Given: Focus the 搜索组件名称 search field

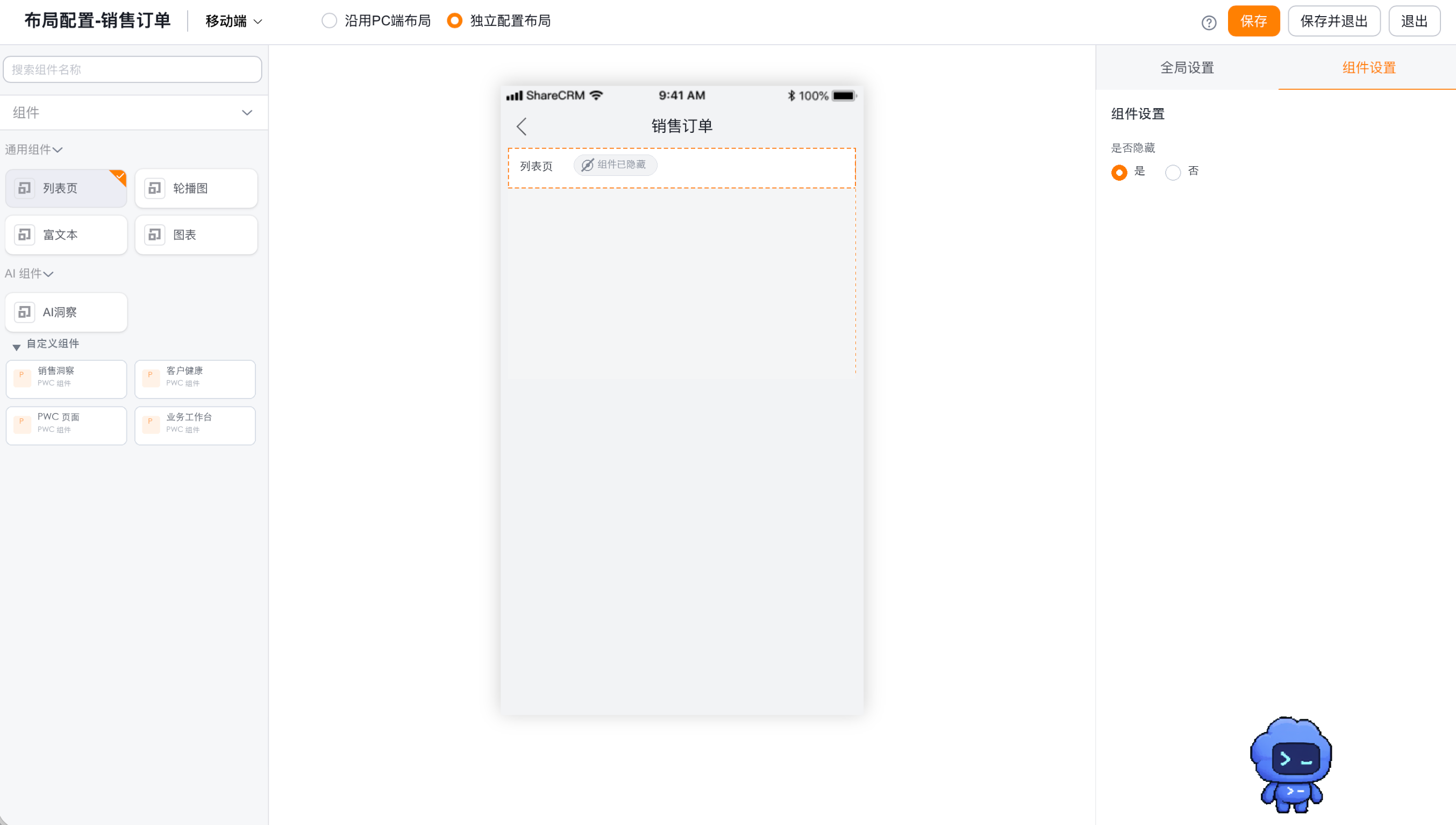Looking at the screenshot, I should pos(132,69).
